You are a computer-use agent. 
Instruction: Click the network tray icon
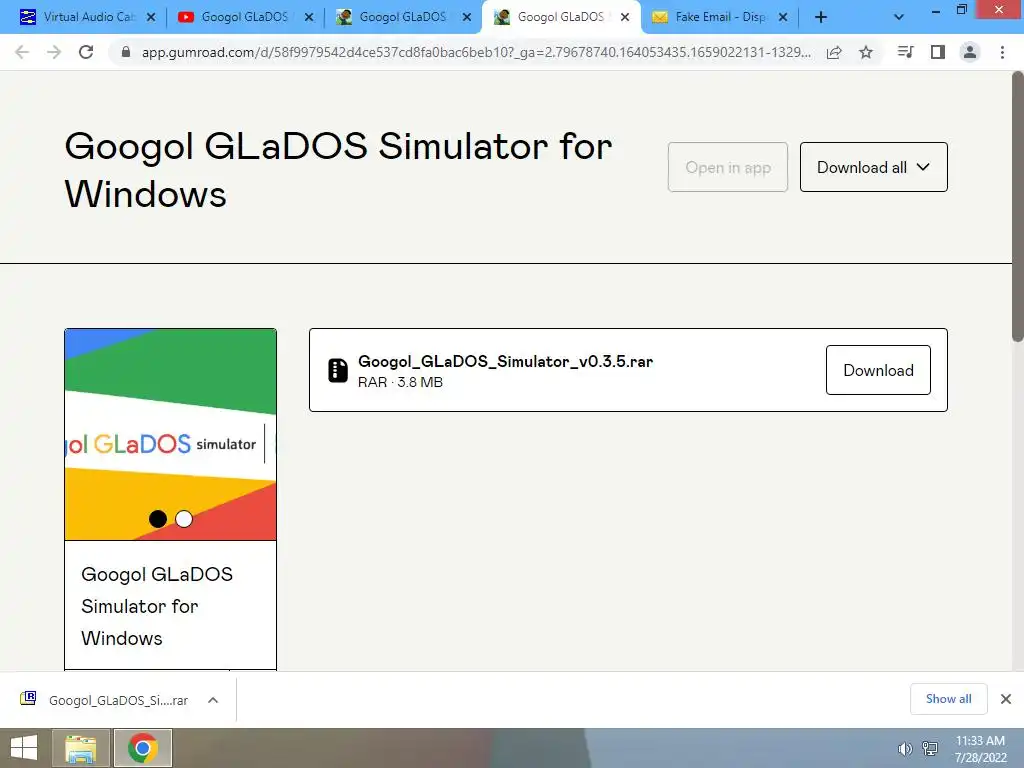929,748
